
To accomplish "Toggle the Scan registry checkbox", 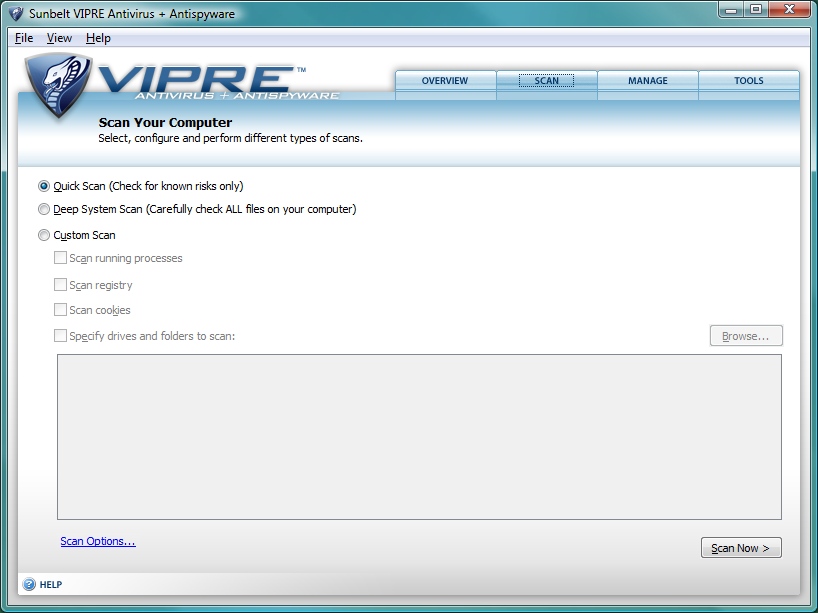I will coord(61,285).
